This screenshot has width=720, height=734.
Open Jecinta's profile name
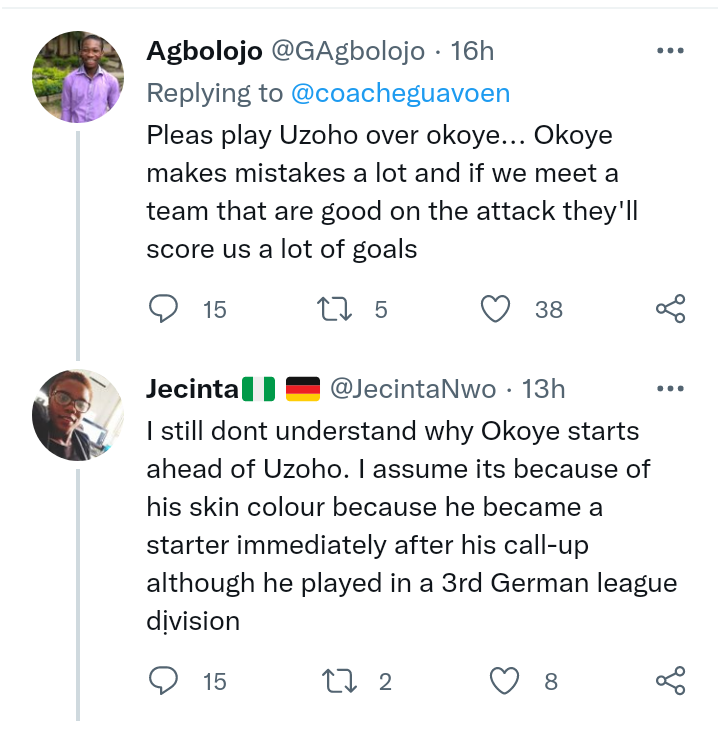192,388
